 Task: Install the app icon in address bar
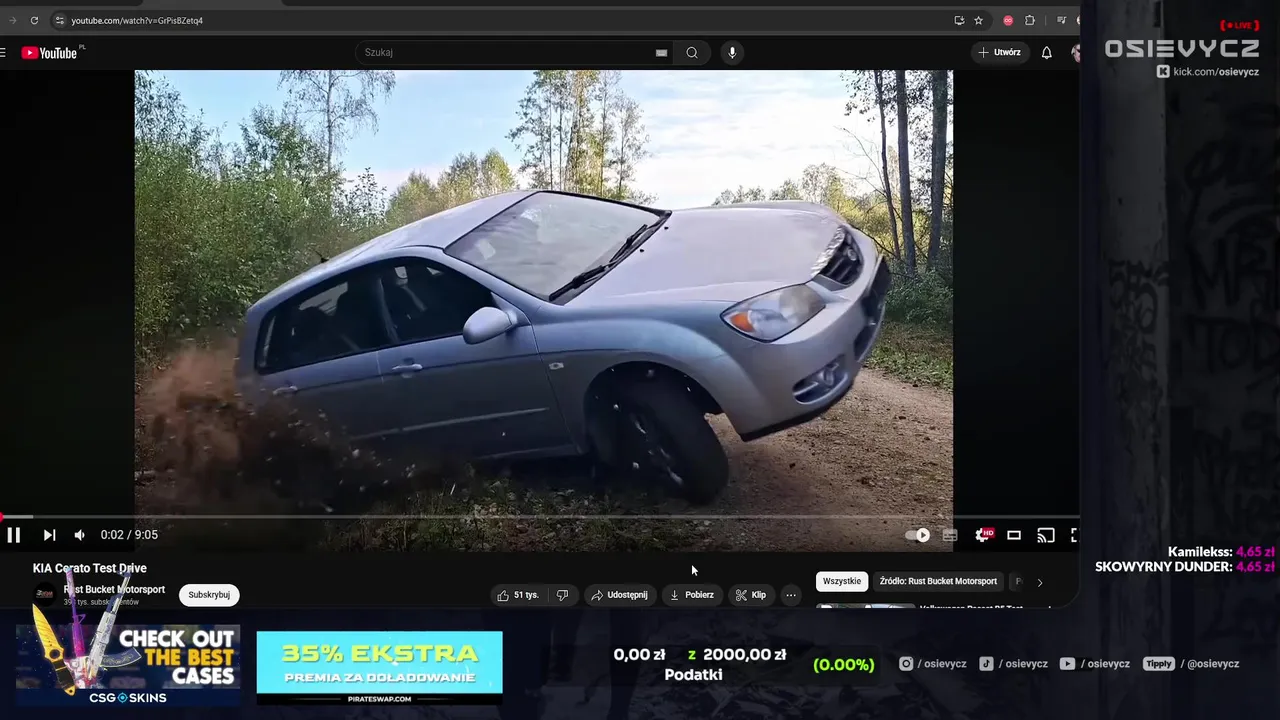[x=959, y=20]
